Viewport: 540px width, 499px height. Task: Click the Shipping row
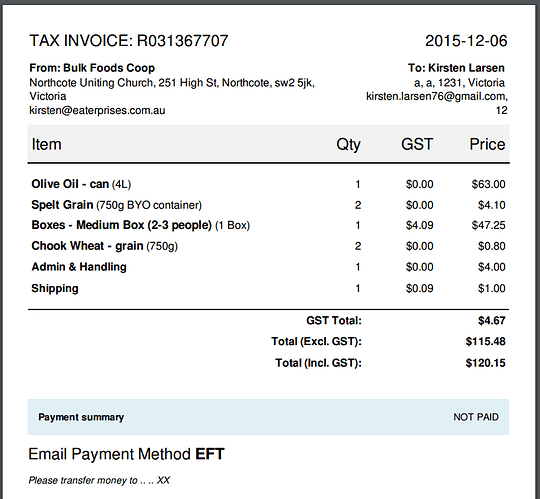coord(268,289)
